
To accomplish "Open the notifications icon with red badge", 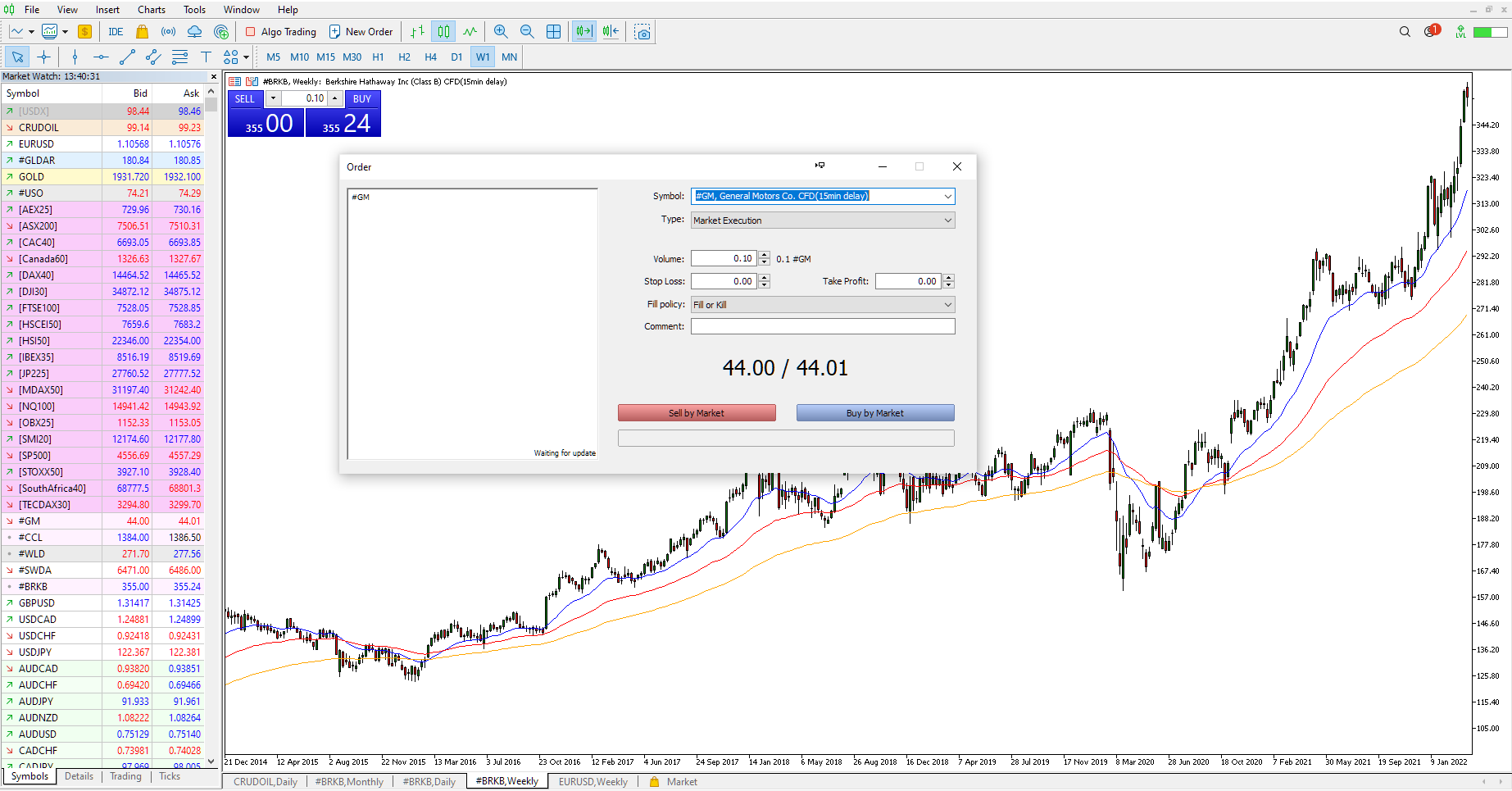I will coord(1432,31).
